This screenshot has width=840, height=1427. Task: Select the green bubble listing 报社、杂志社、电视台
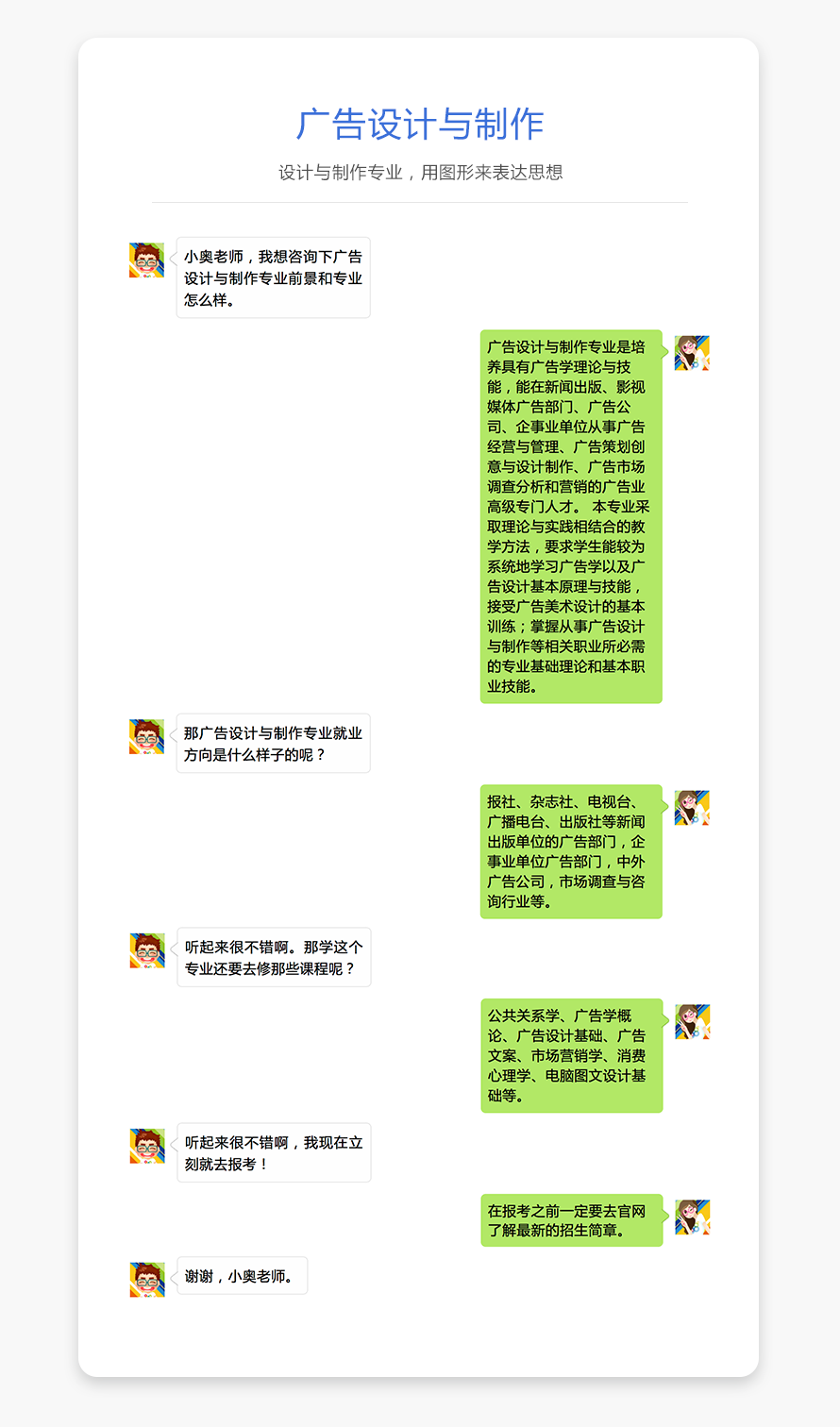pyautogui.click(x=571, y=851)
